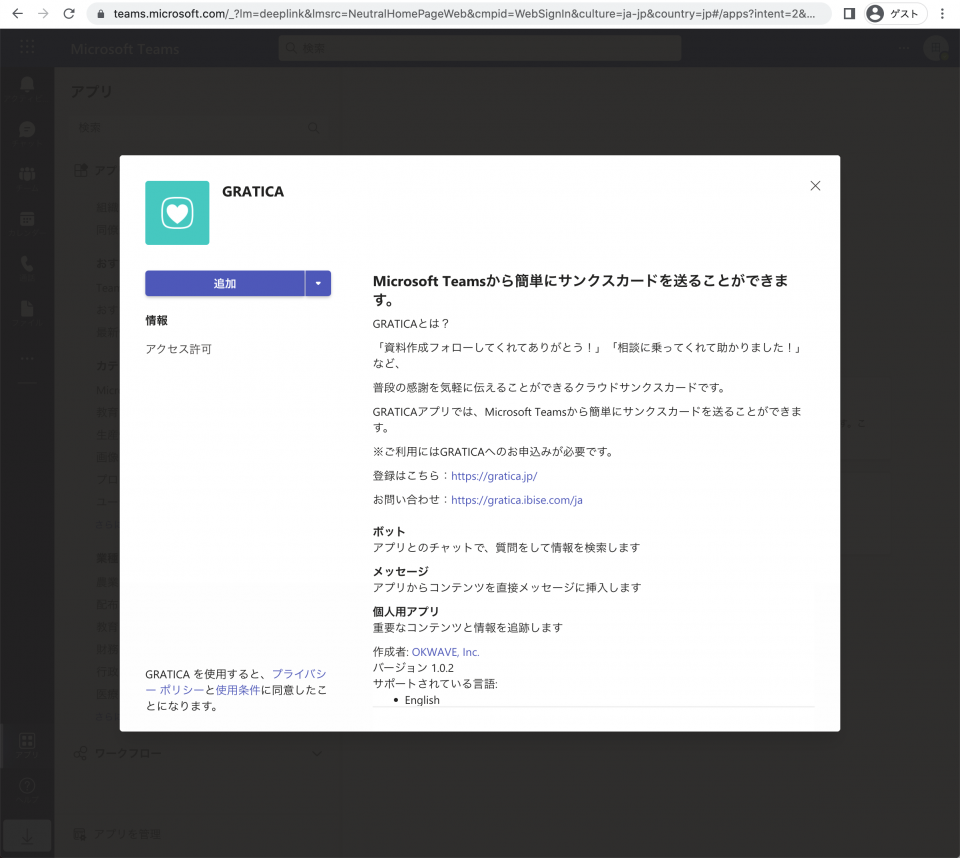Click the 追加 button to add GRATICA
Screen dimensions: 960x858
click(225, 284)
